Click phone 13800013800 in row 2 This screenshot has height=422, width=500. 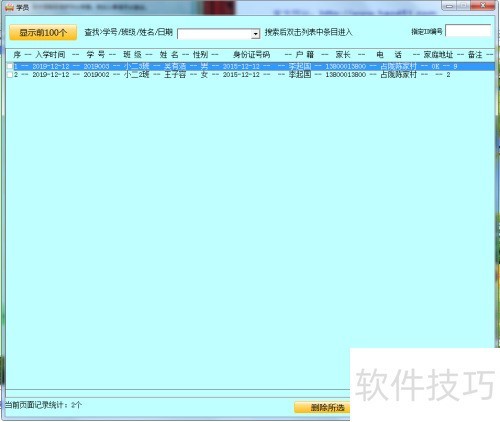[x=346, y=75]
